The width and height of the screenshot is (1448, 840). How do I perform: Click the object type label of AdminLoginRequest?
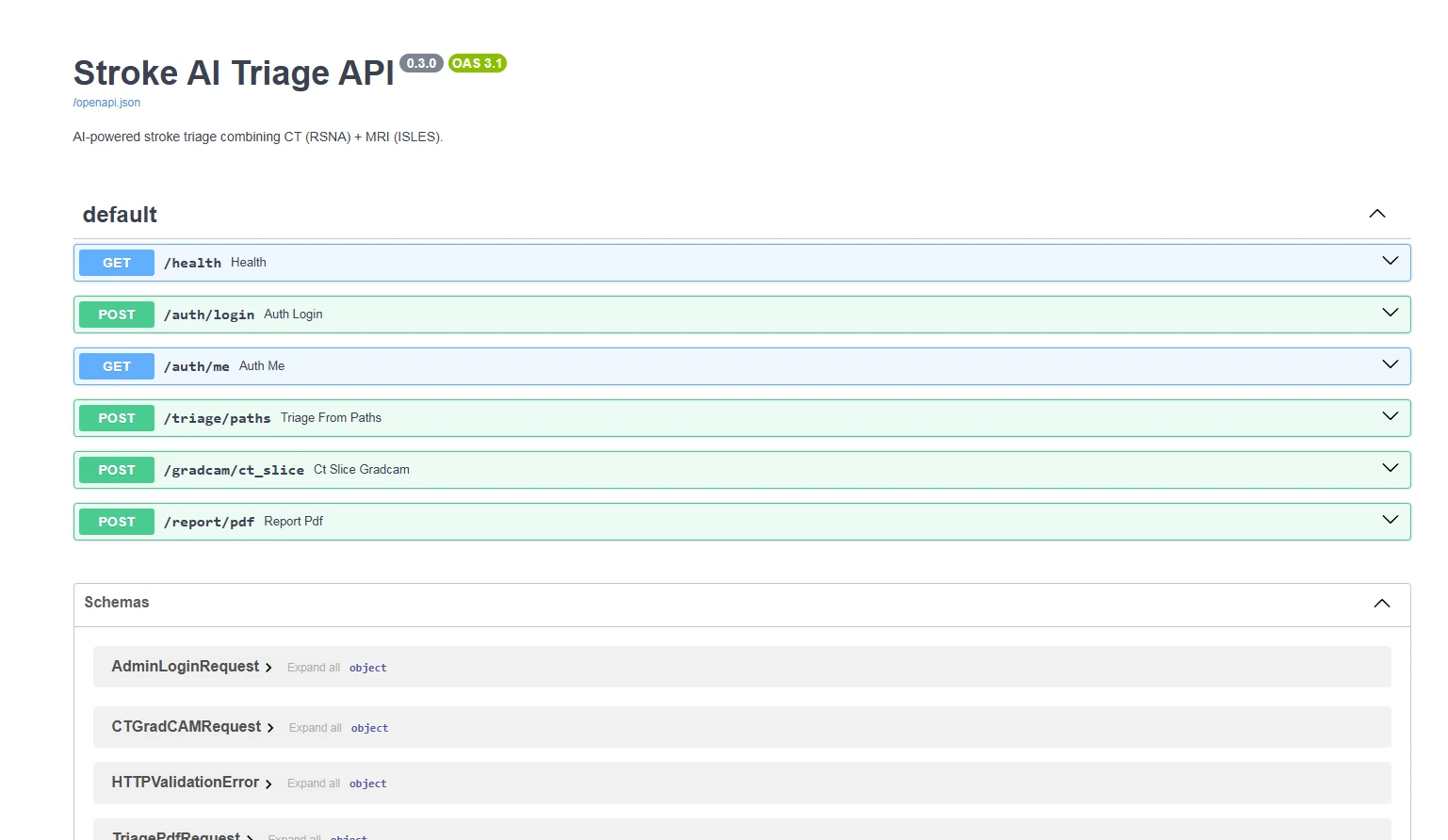(368, 668)
